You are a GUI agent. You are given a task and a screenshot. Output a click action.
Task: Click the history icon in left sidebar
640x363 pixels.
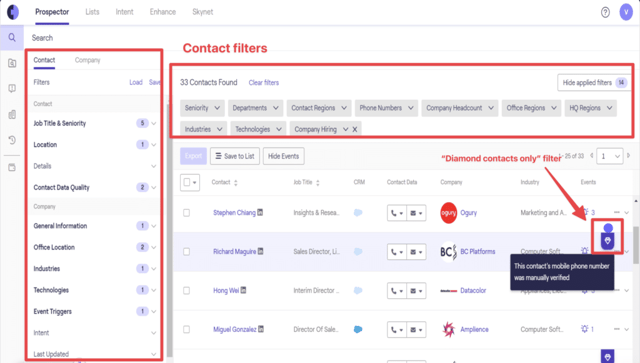12,140
